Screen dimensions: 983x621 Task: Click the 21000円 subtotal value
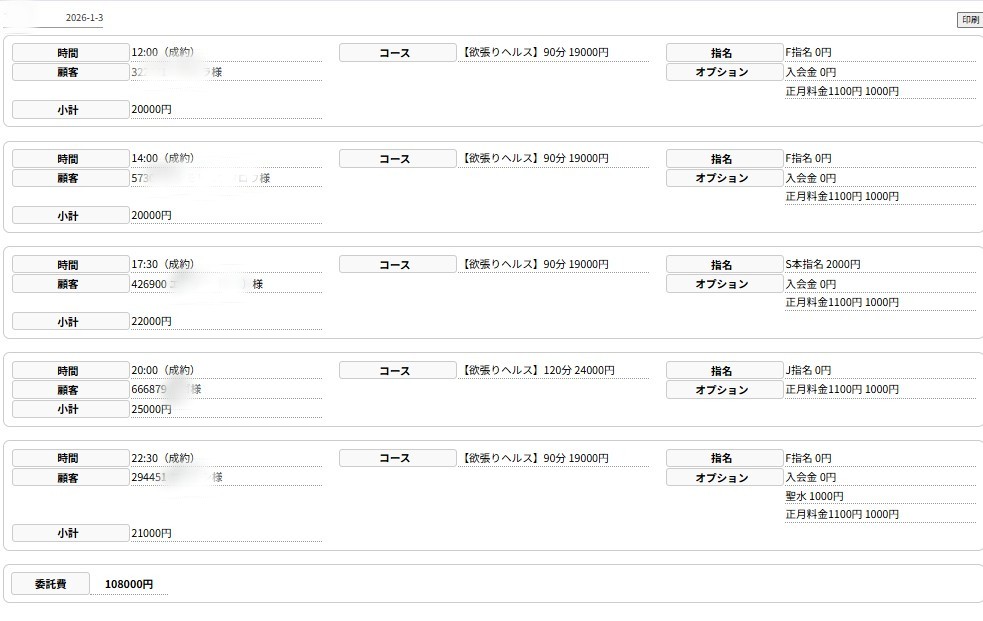click(151, 533)
